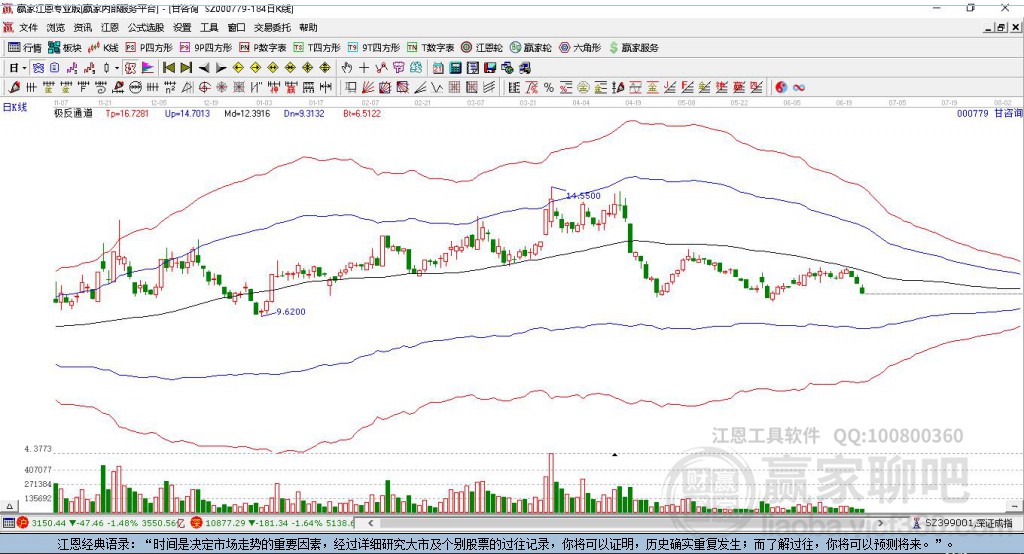Open the 9P四方形 tool
The height and width of the screenshot is (554, 1024).
pos(206,48)
